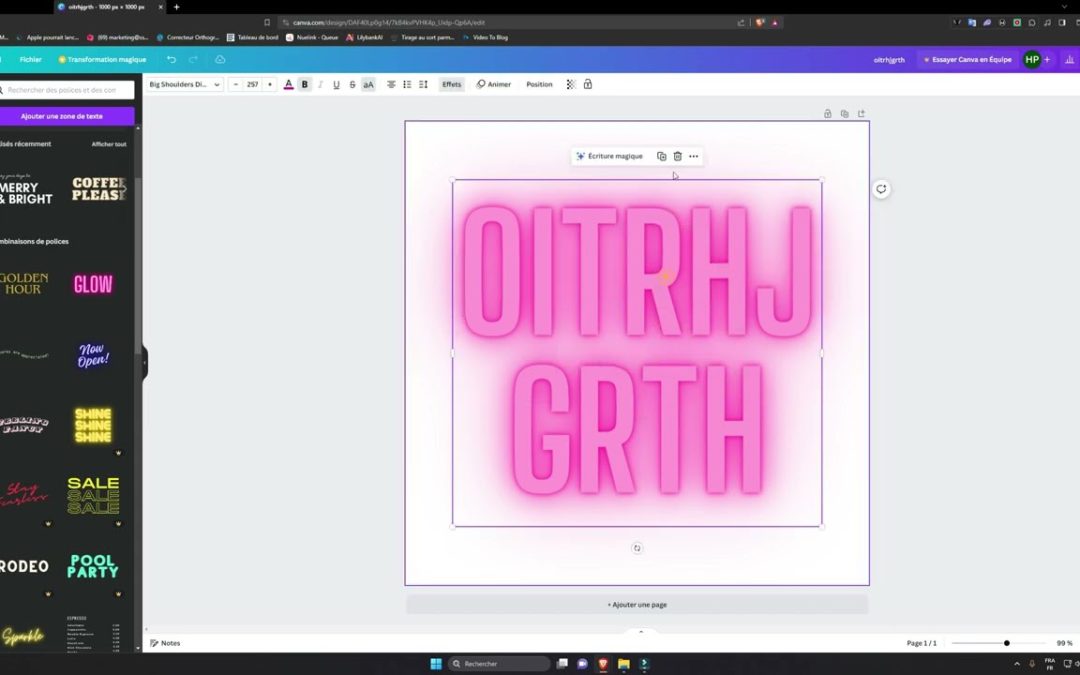Click the comment bubble beside canvas

coord(881,189)
